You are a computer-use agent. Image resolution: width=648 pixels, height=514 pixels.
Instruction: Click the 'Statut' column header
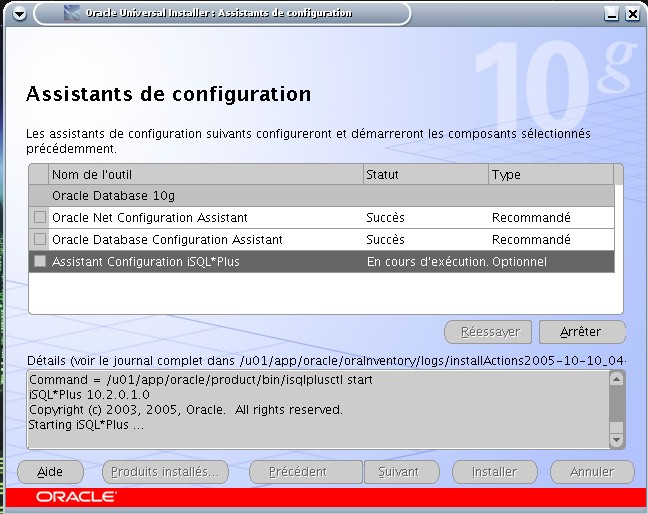pos(426,174)
